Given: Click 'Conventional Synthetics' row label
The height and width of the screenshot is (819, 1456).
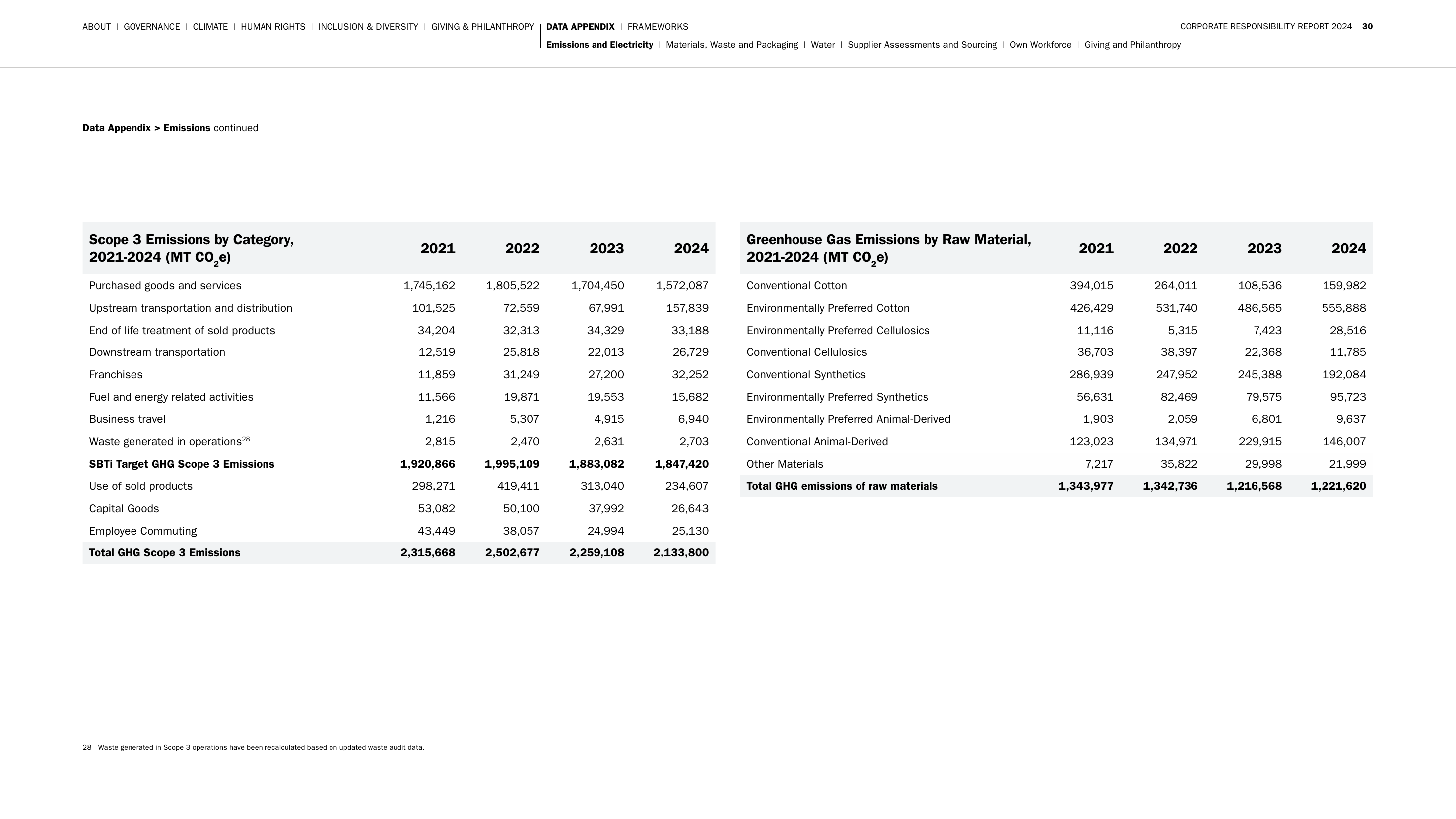Looking at the screenshot, I should tap(806, 375).
